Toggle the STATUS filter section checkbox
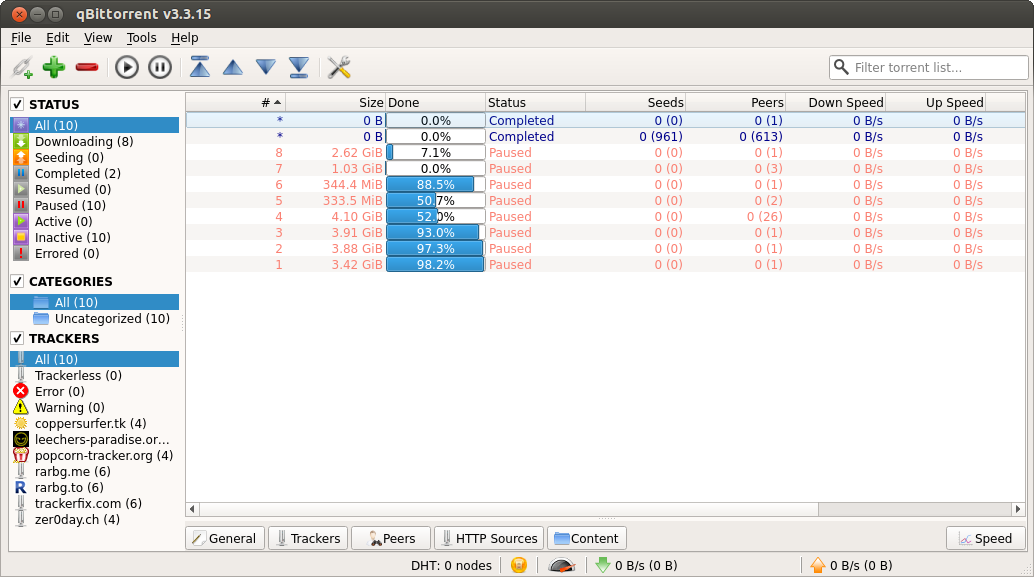1034x577 pixels. (x=18, y=104)
